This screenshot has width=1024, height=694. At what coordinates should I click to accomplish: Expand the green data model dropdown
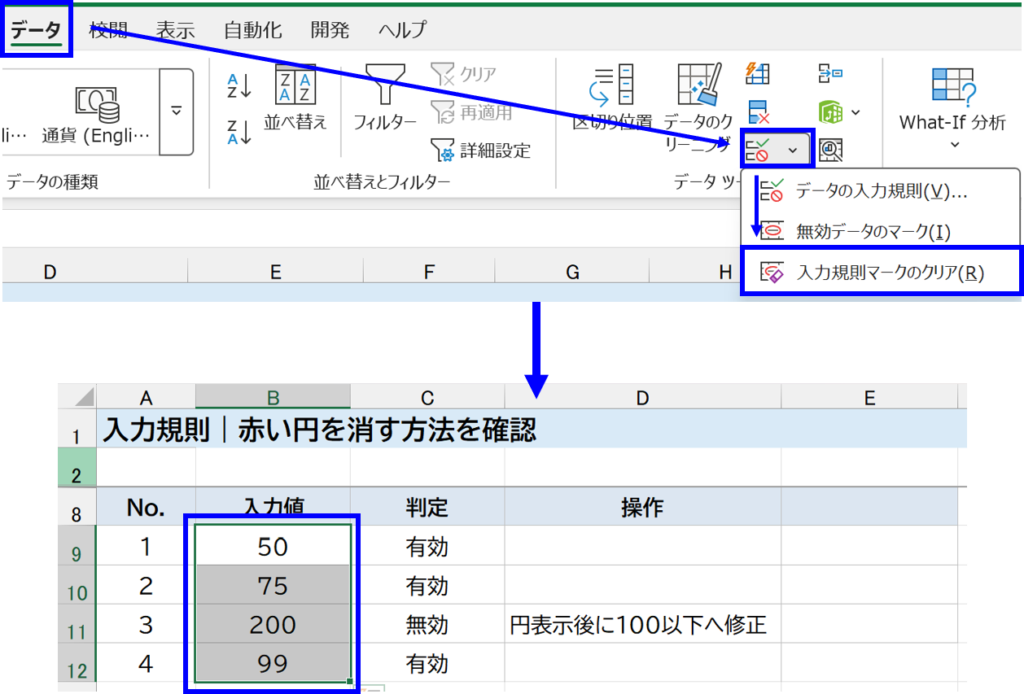coord(856,112)
